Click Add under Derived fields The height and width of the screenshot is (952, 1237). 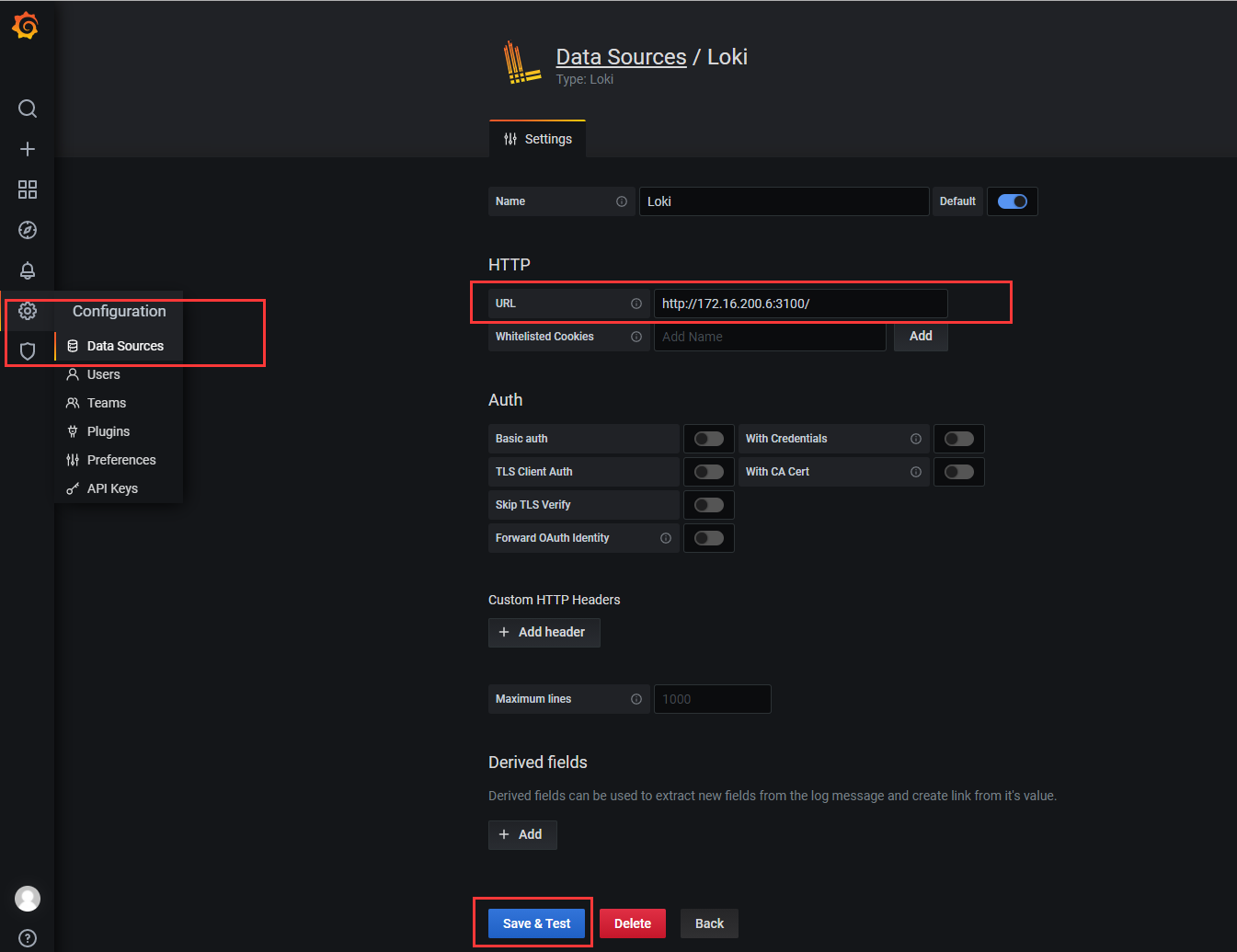(522, 835)
